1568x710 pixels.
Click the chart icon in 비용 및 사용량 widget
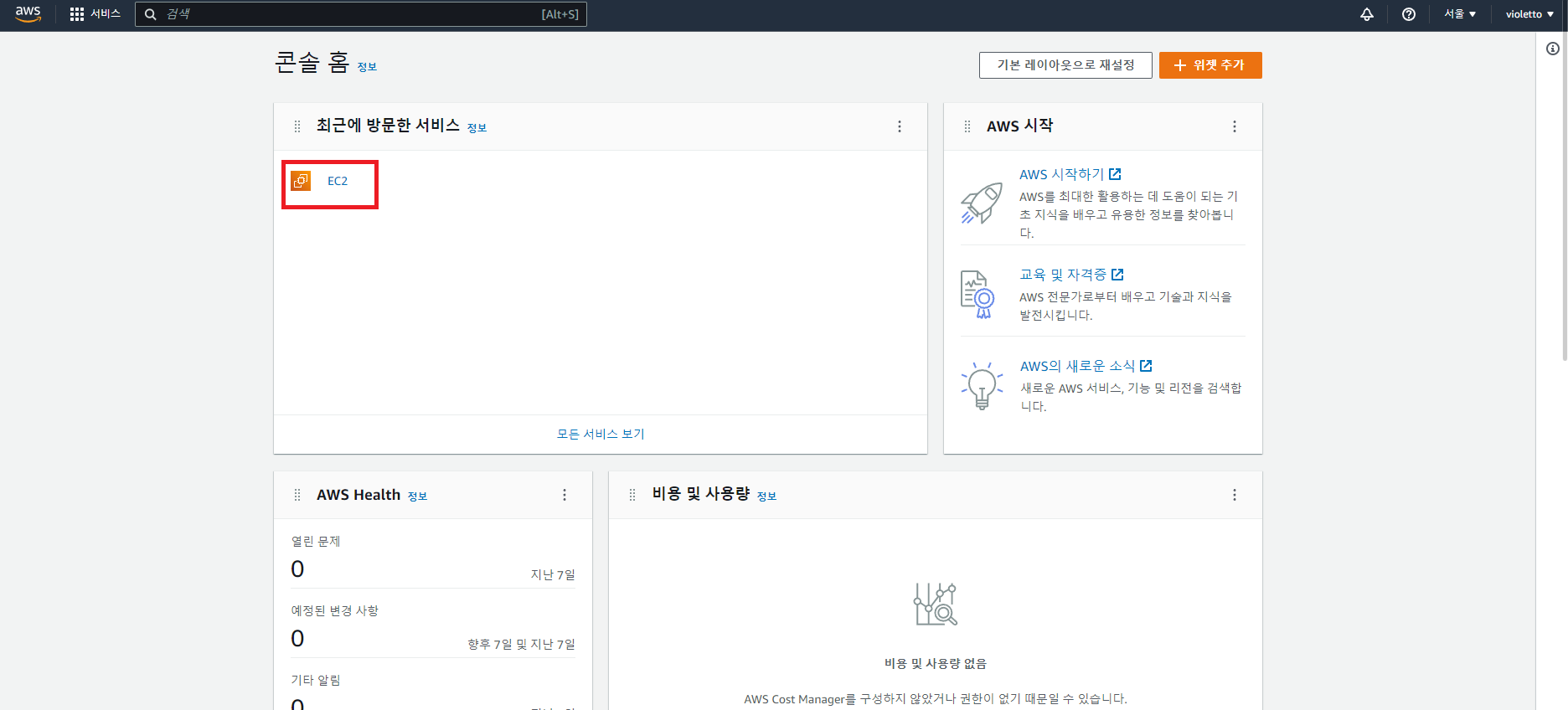(x=936, y=605)
